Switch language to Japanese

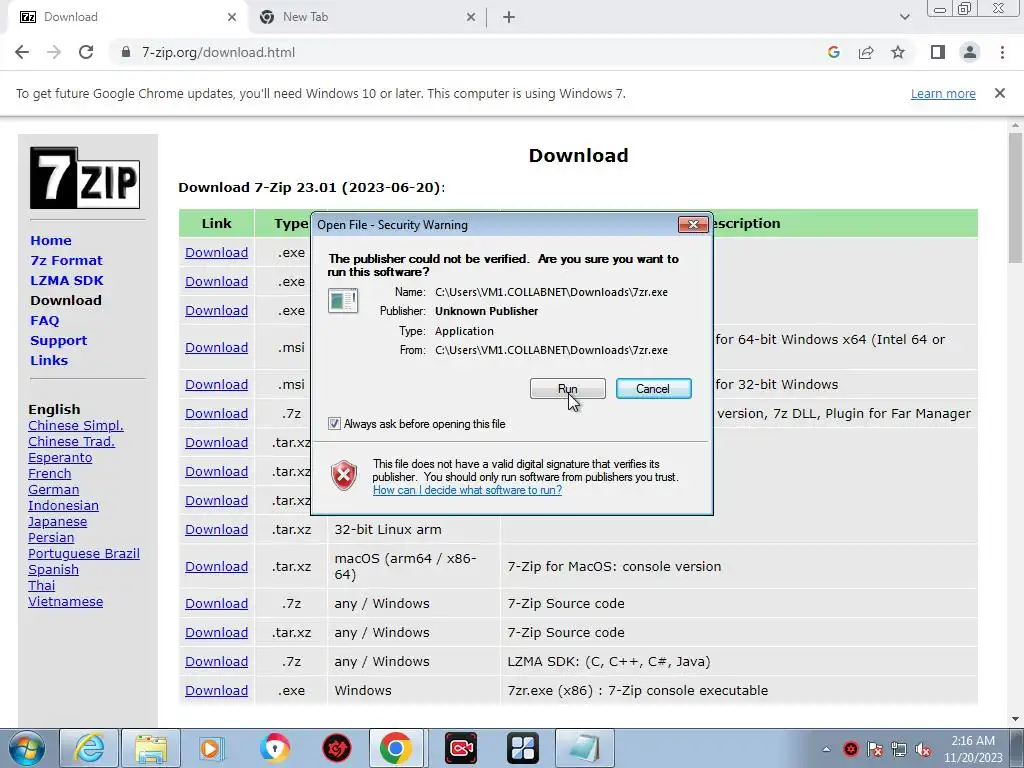point(57,522)
